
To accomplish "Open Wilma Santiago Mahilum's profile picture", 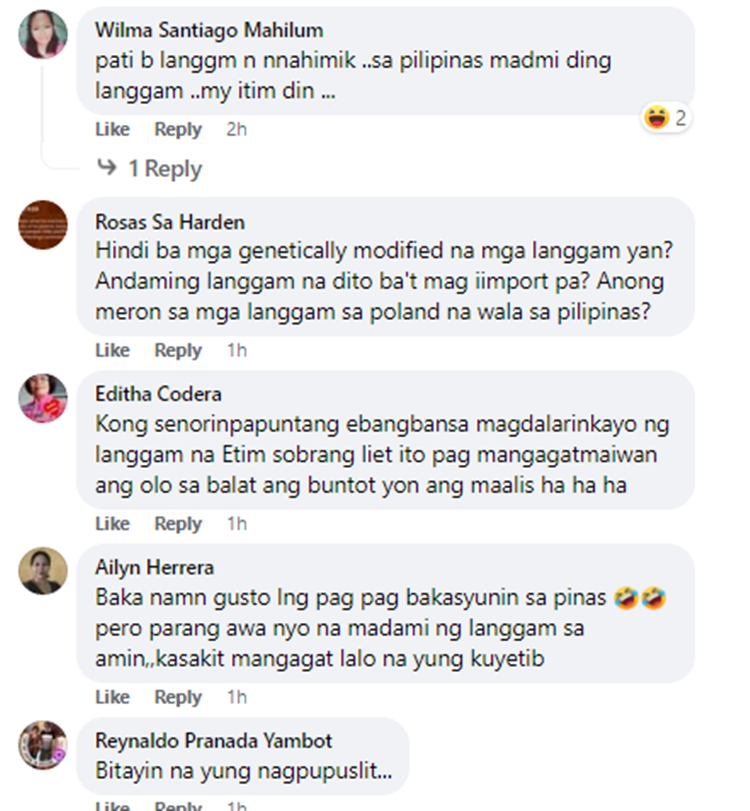I will click(x=43, y=34).
